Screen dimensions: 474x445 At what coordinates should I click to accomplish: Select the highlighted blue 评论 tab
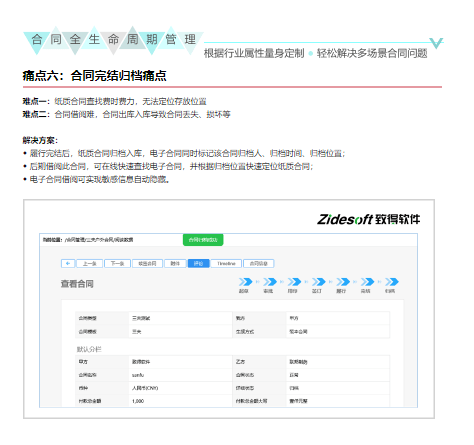[x=198, y=263]
